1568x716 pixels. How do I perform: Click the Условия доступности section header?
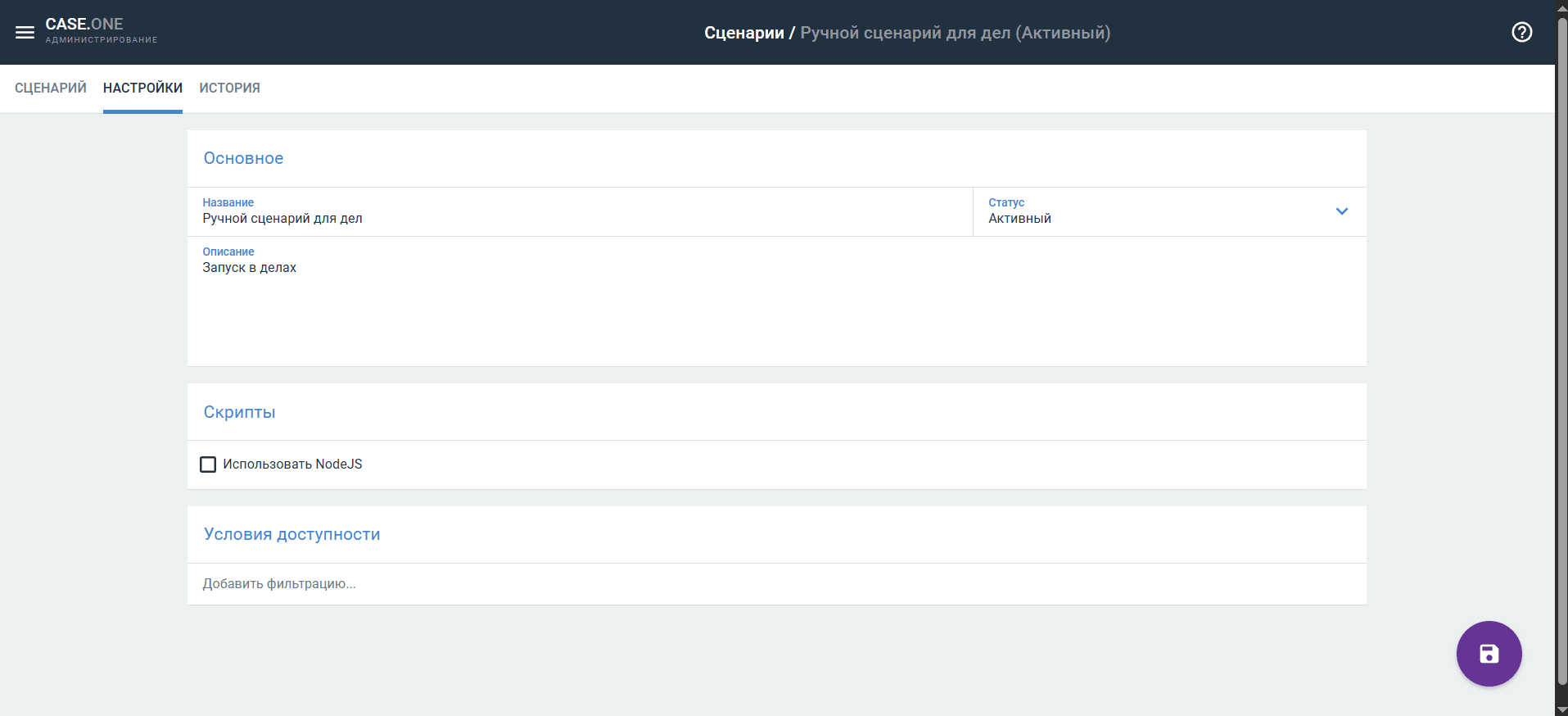pos(291,534)
